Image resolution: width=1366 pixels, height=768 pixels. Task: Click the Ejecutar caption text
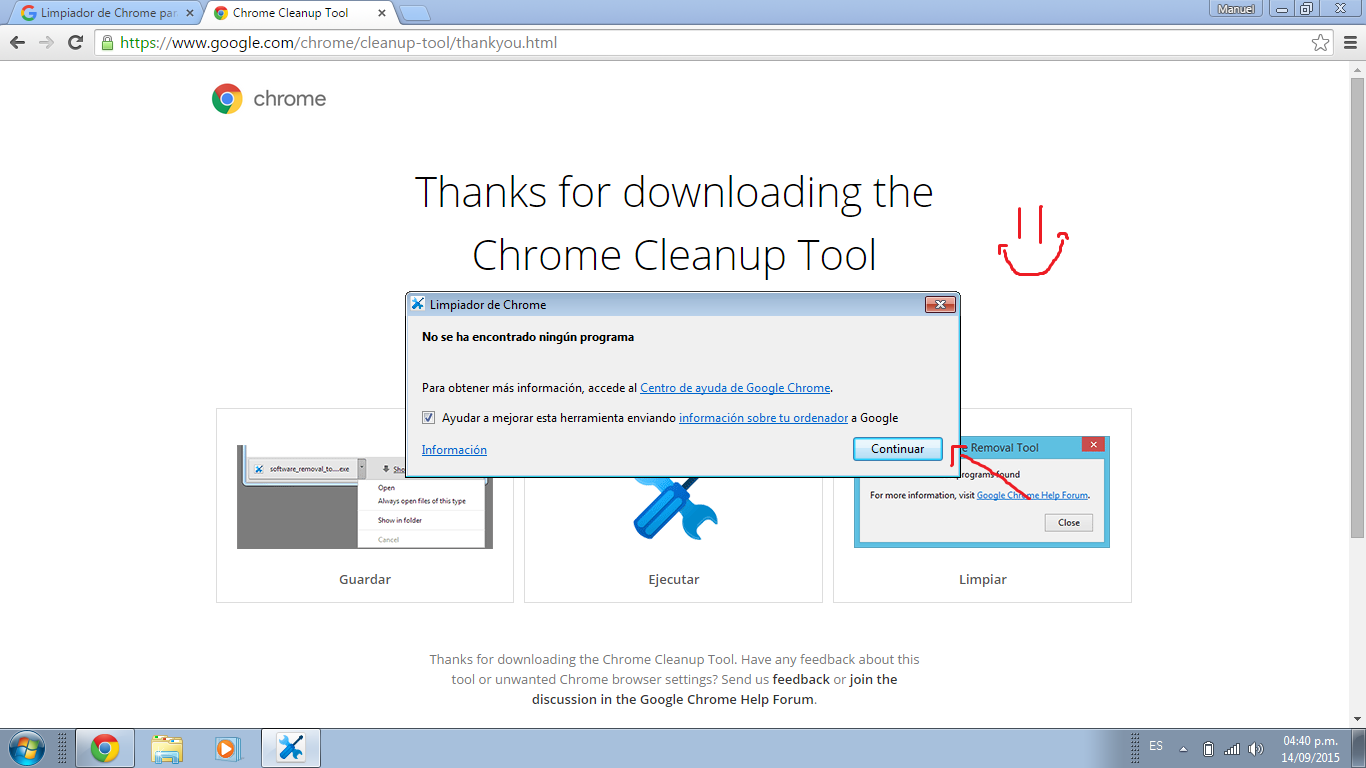click(x=674, y=580)
